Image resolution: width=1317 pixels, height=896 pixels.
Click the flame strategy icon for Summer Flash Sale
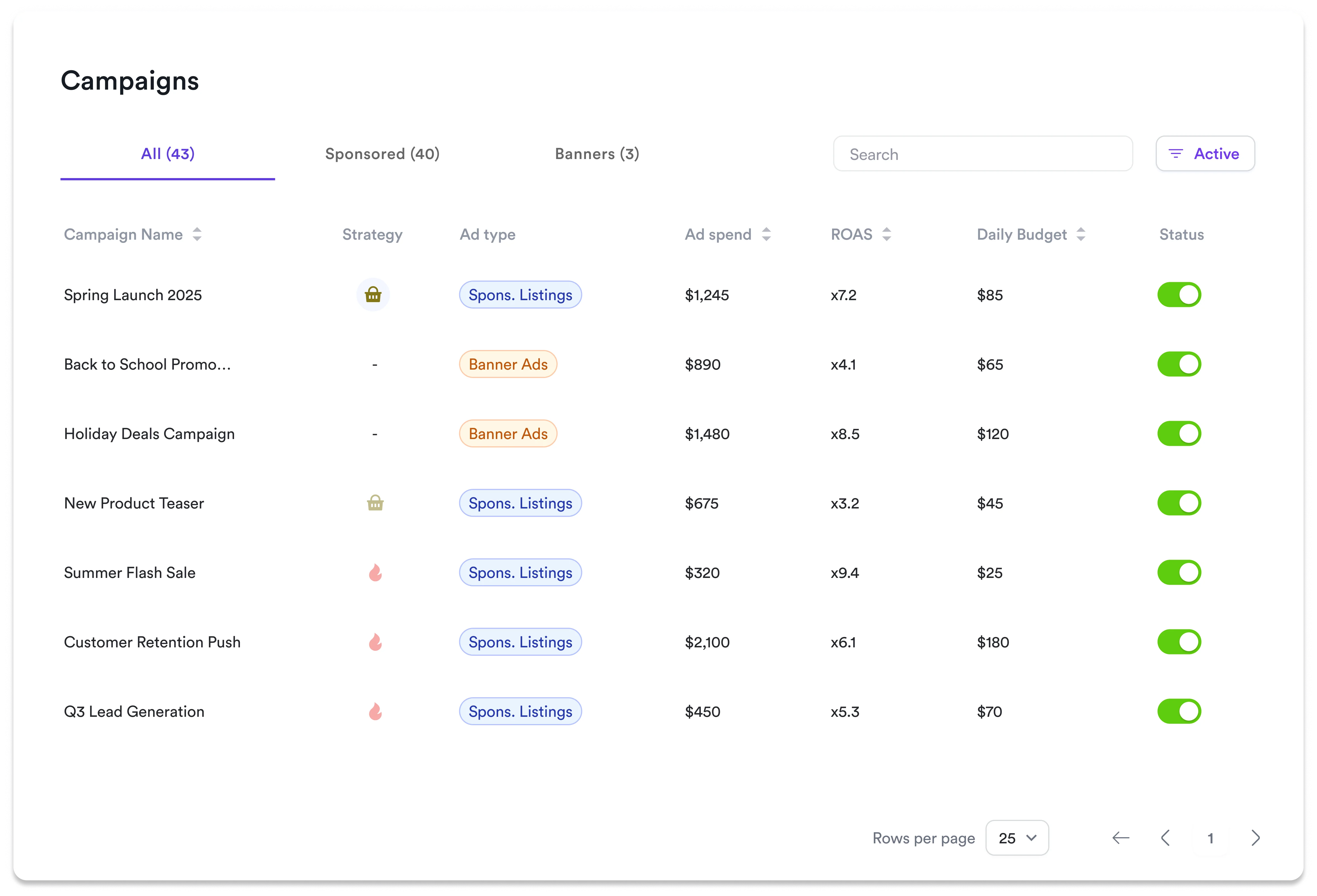click(375, 572)
